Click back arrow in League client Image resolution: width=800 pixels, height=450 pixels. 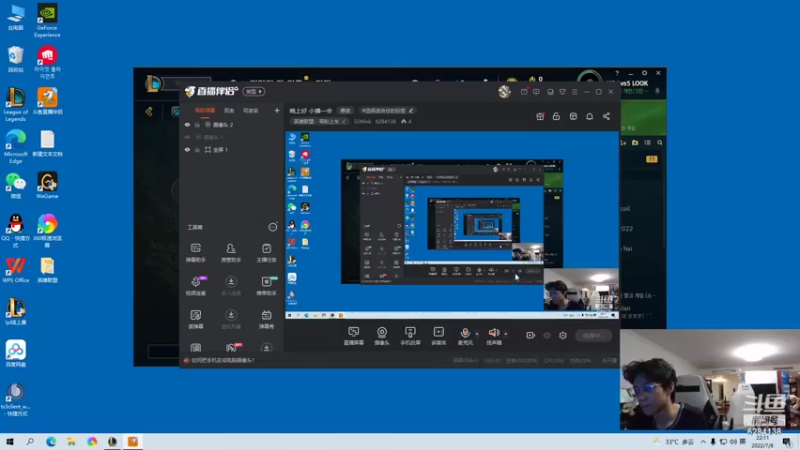[x=149, y=111]
